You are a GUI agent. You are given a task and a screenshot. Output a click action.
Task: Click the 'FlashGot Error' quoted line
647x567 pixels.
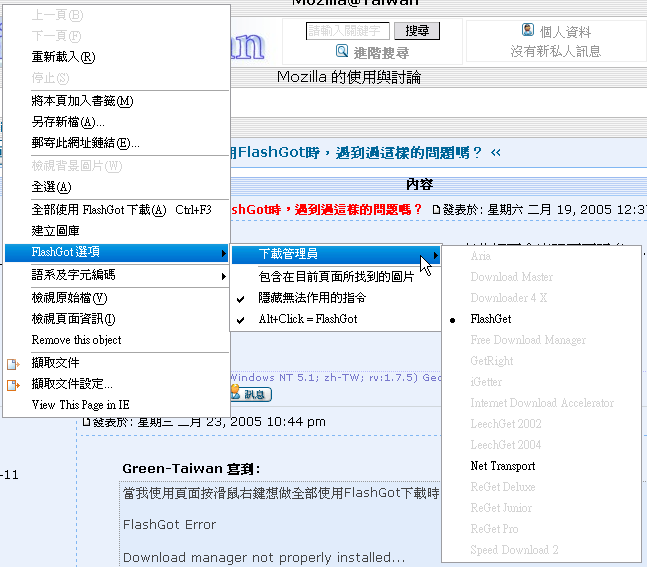(169, 524)
